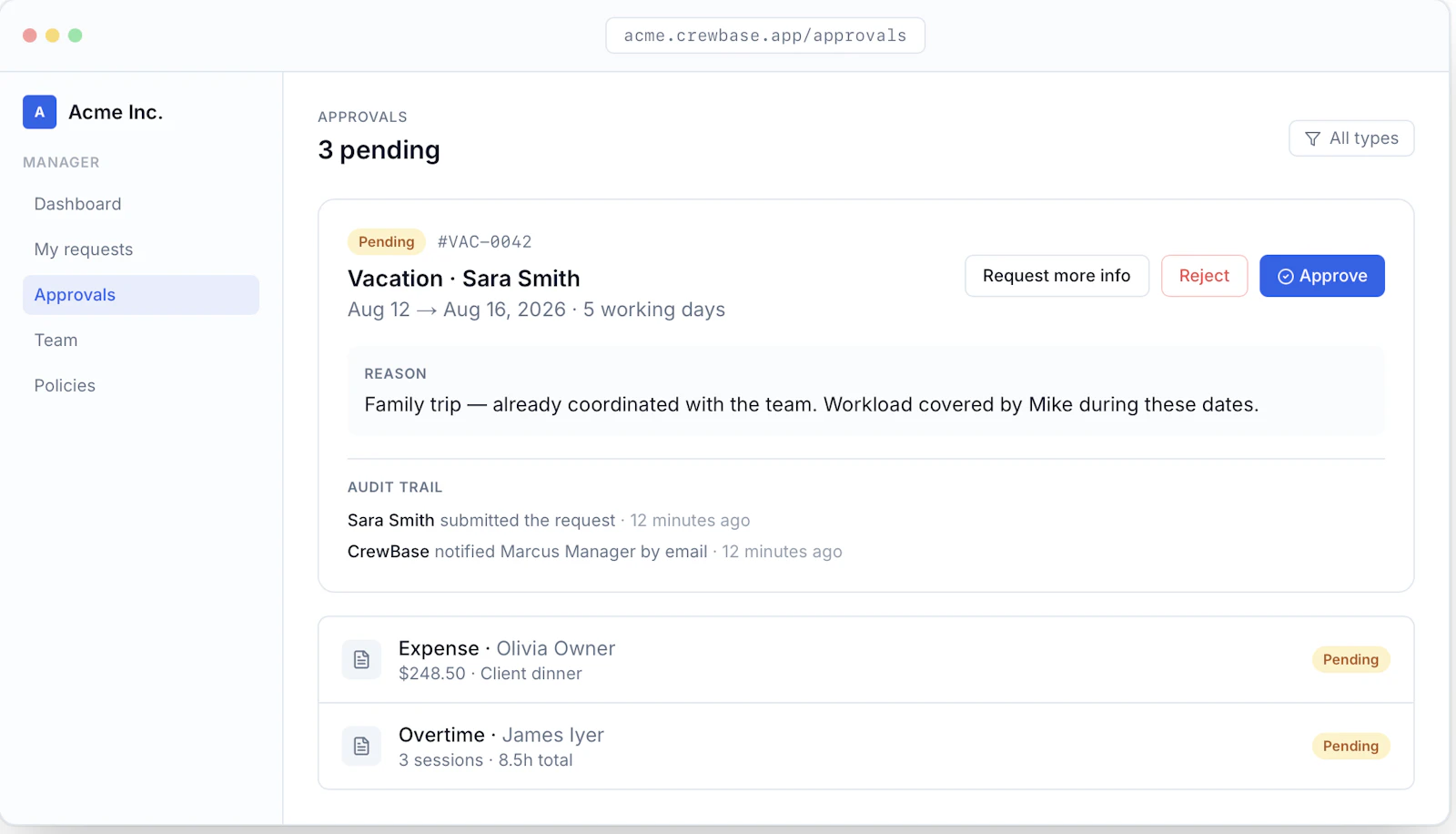
Task: Expand the Overtime request from James Iyer
Action: (865, 747)
